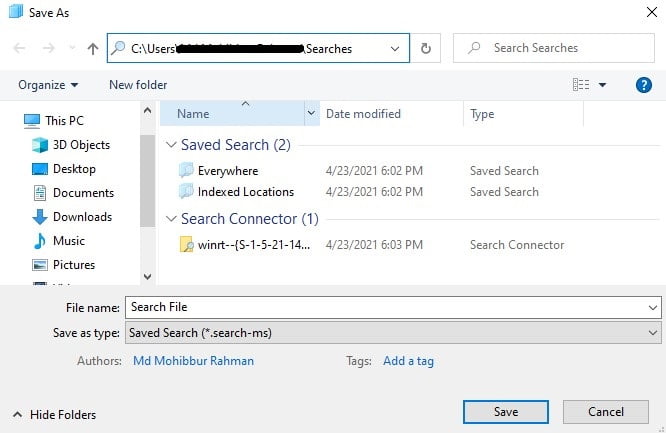Click the Indexed Locations item icon
This screenshot has width=666, height=433.
coord(186,191)
